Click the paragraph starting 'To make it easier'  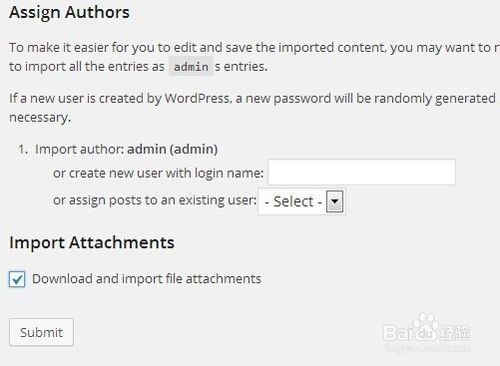254,57
